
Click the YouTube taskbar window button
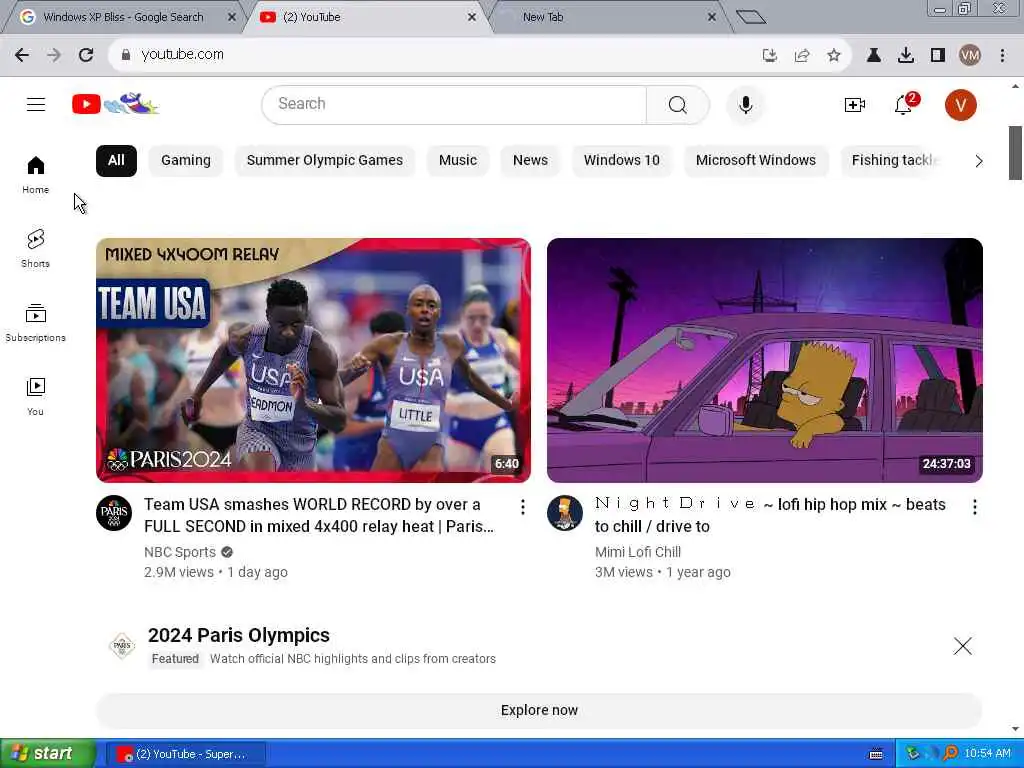186,754
